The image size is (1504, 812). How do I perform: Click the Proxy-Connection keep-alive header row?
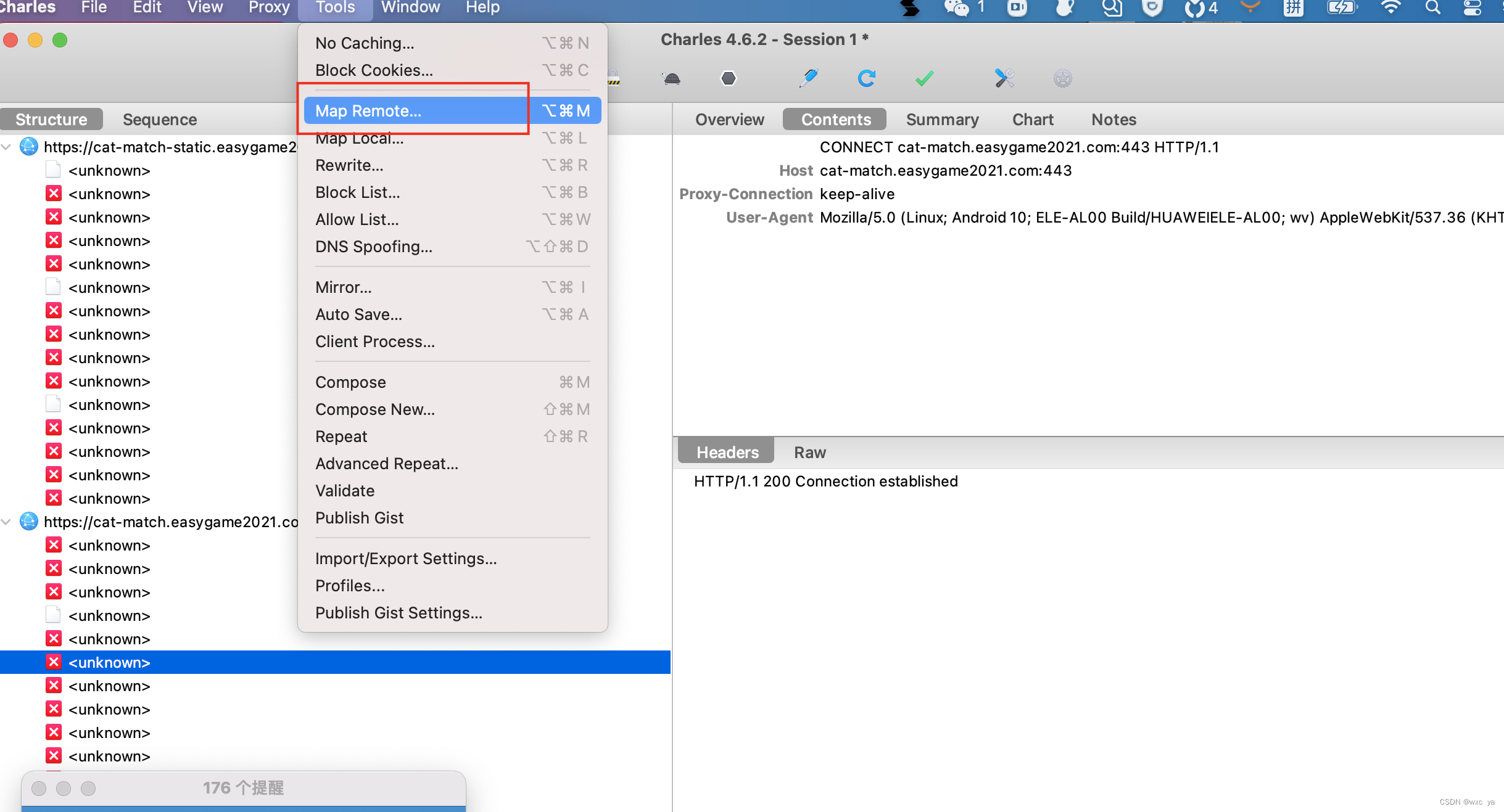click(x=787, y=194)
